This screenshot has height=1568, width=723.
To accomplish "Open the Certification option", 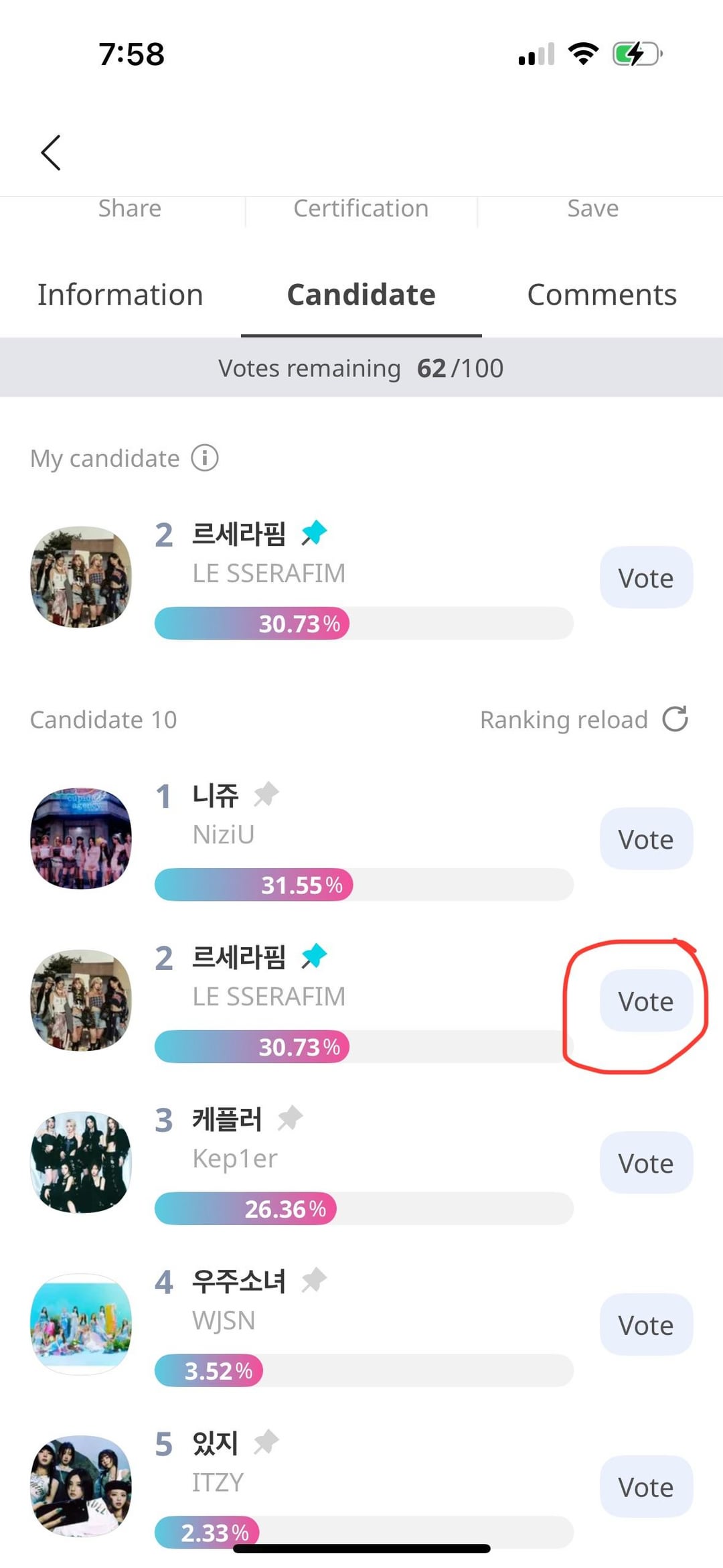I will coord(361,208).
